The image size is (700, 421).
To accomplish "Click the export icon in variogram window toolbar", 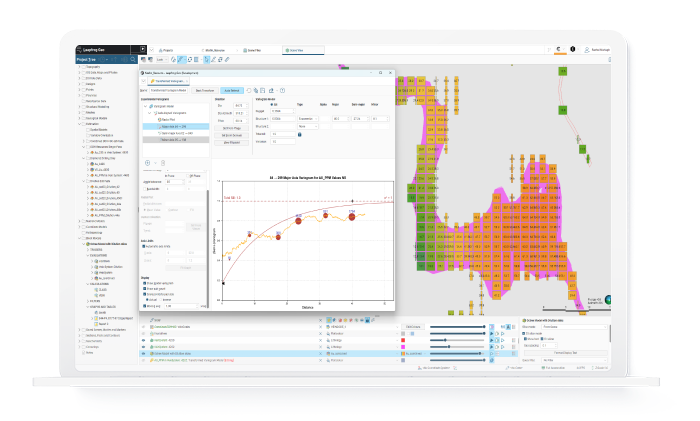I will (x=271, y=91).
